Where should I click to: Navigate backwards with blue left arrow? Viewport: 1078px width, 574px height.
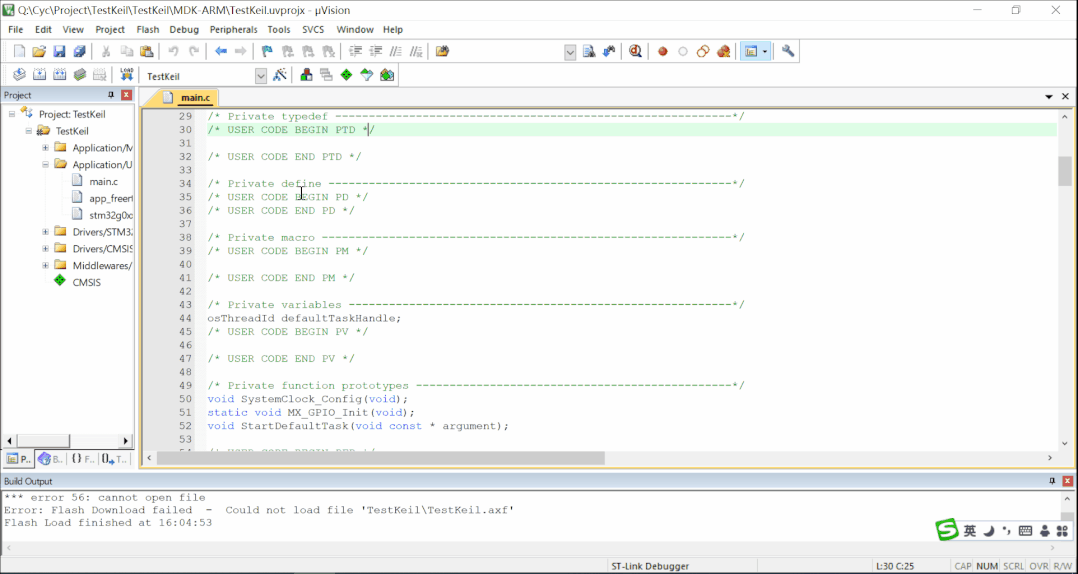(221, 52)
